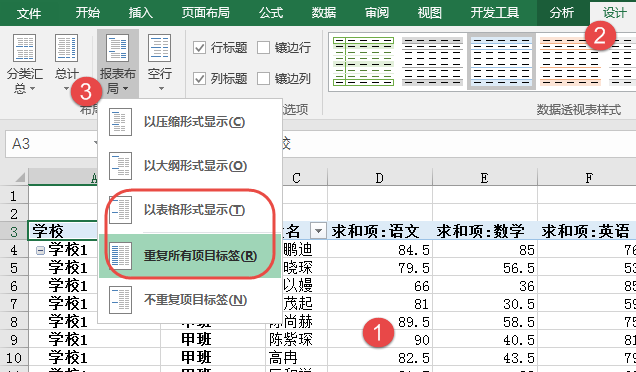Screen dimensions: 636x372
Task: Click the cell with value 56.5
Action: pos(485,268)
